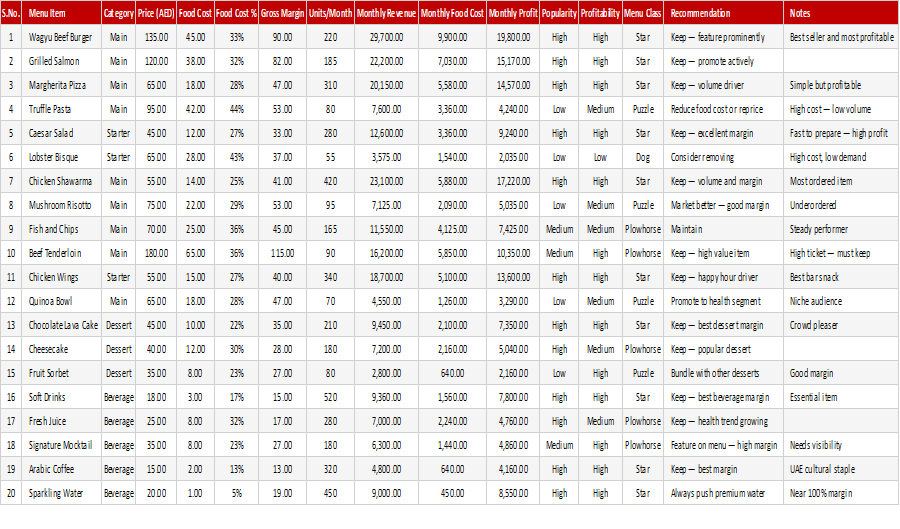Select the 'Popularity' column header
This screenshot has height=529, width=900.
point(559,13)
